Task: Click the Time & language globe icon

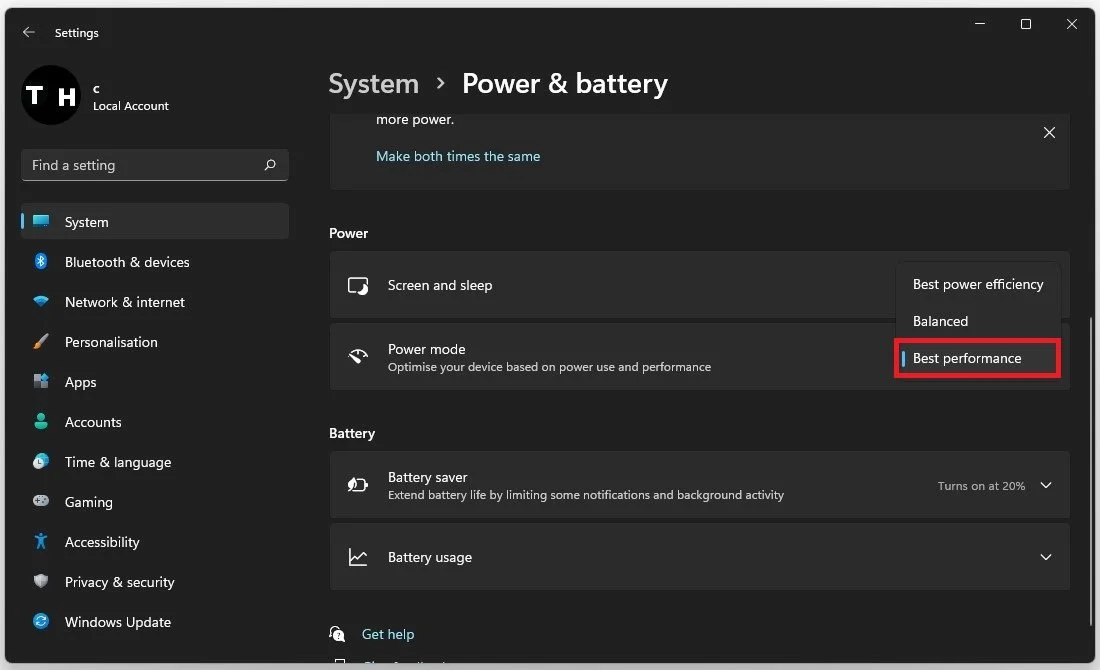Action: tap(41, 462)
